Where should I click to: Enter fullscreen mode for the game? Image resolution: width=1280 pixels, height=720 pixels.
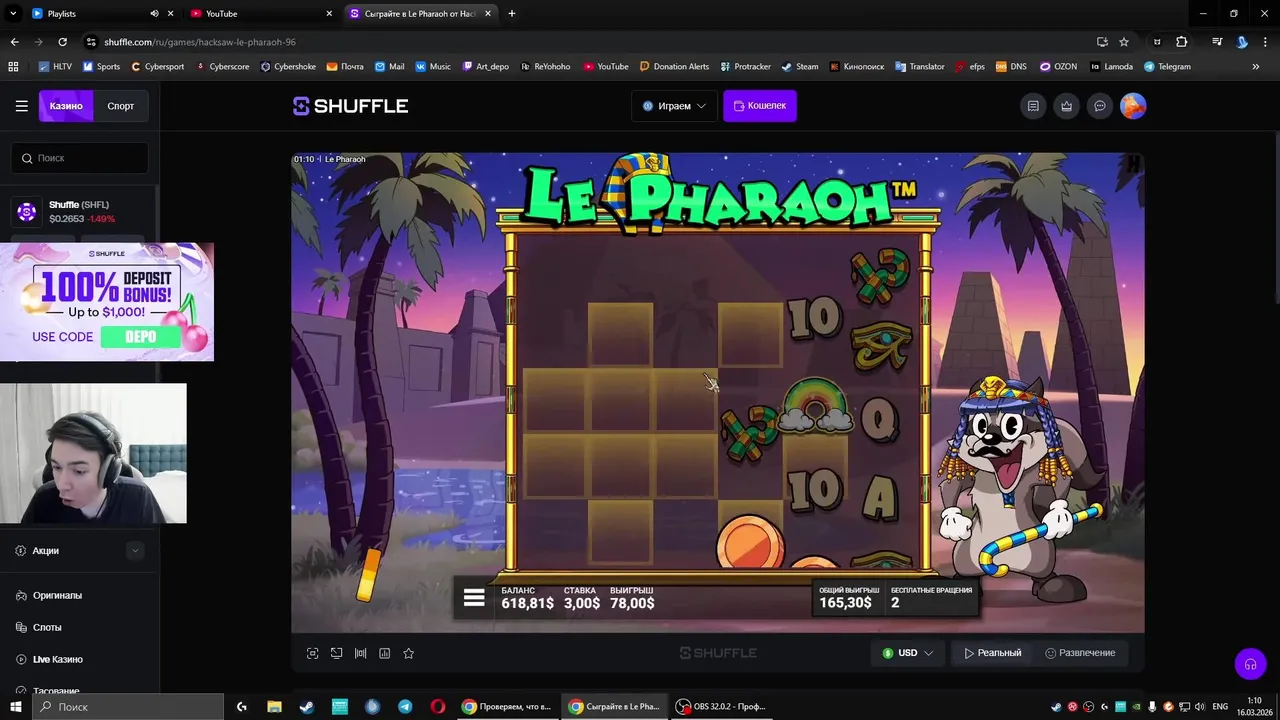(x=312, y=653)
